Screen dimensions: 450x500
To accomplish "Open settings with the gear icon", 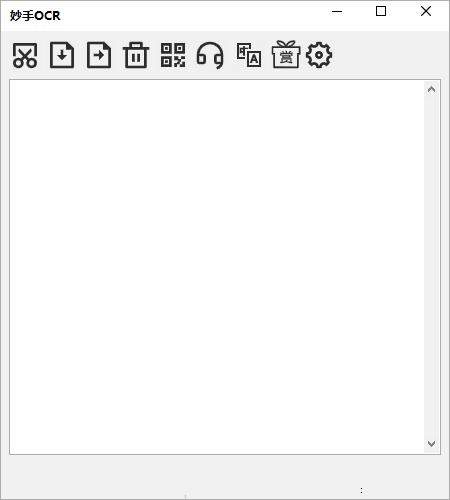I will coord(319,55).
